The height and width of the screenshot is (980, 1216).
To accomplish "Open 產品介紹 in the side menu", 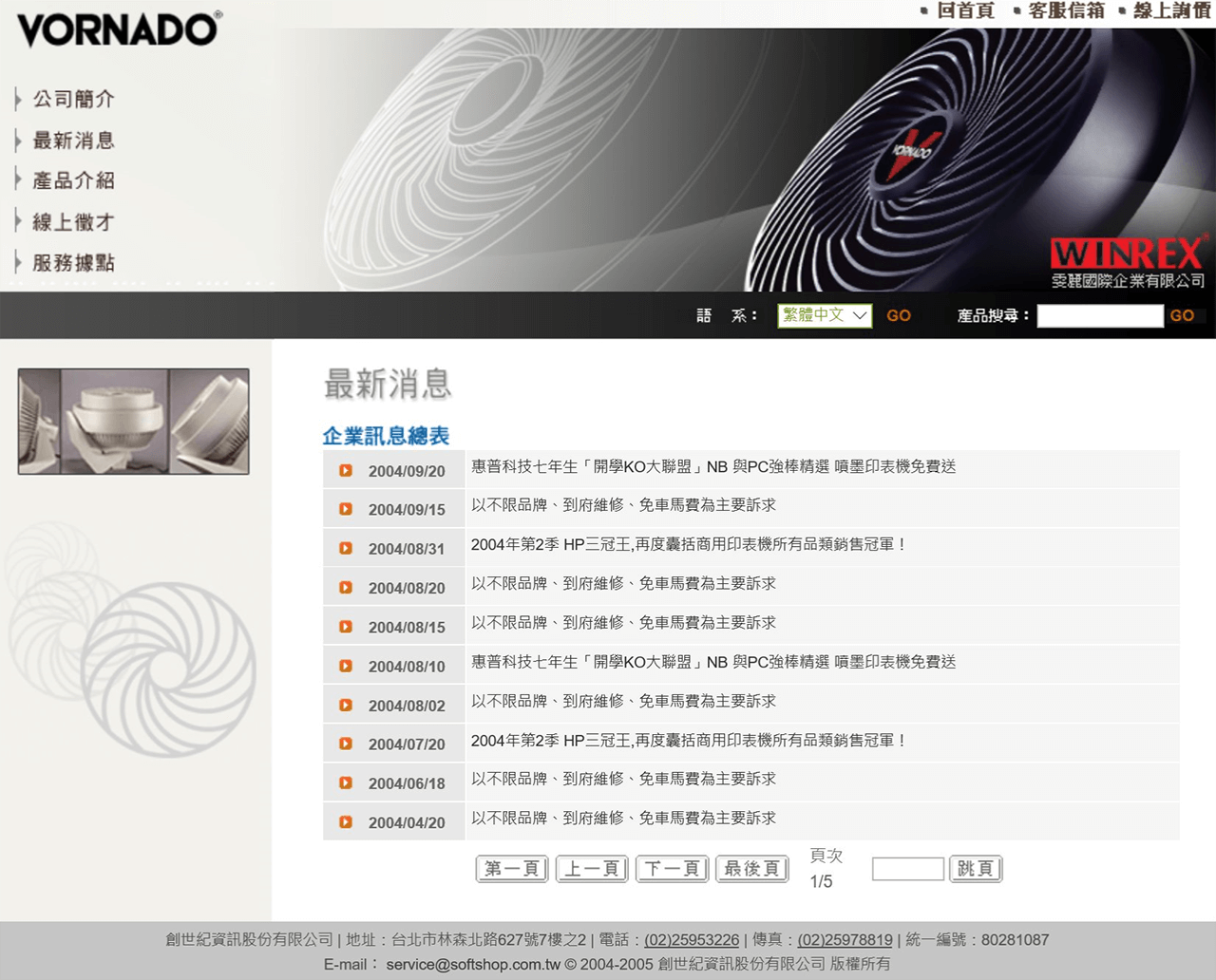I will tap(73, 180).
